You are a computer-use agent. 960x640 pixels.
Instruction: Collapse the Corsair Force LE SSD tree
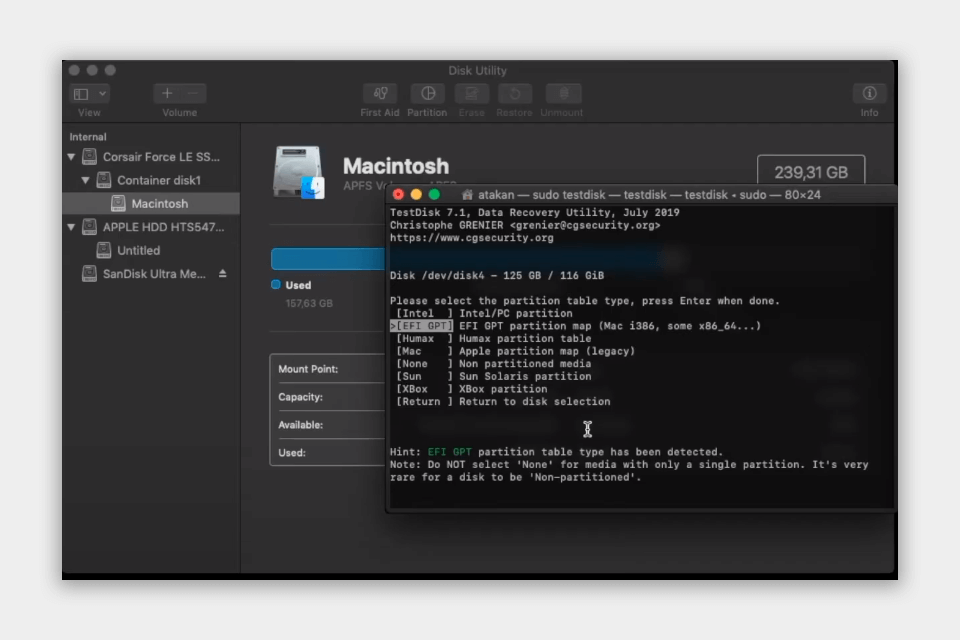[71, 157]
